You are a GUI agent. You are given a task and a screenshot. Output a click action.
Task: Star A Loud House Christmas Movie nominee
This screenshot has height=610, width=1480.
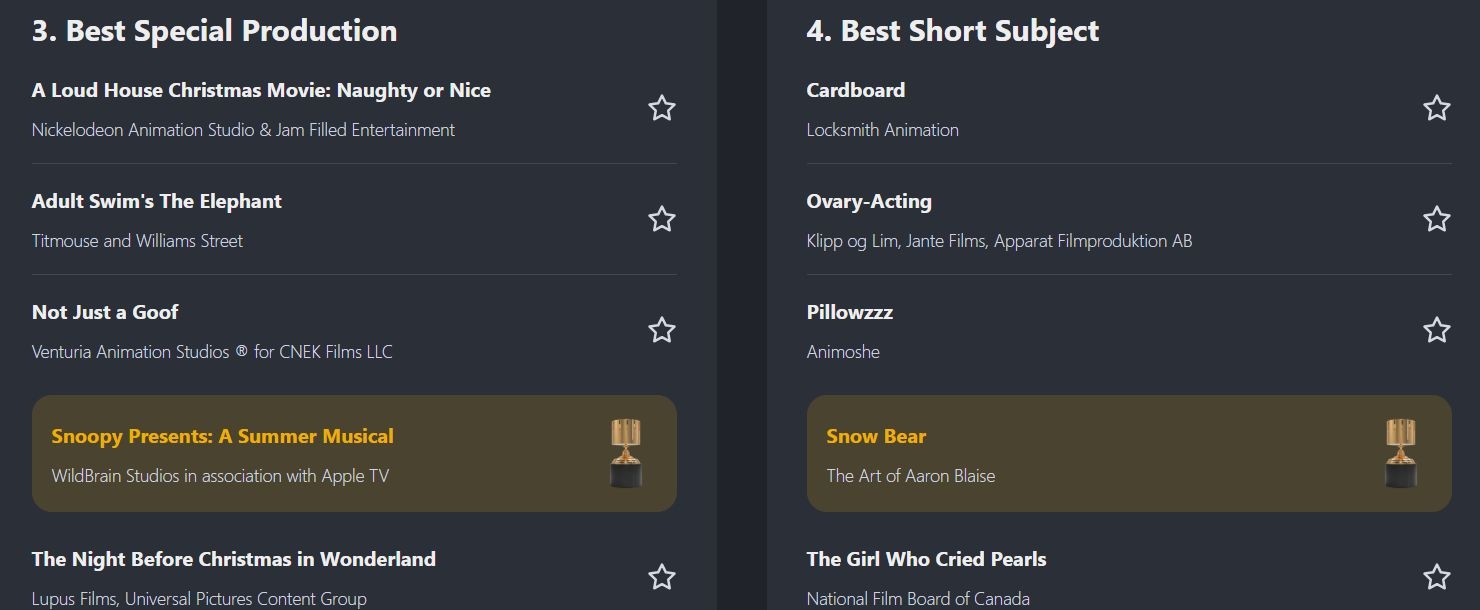(661, 108)
